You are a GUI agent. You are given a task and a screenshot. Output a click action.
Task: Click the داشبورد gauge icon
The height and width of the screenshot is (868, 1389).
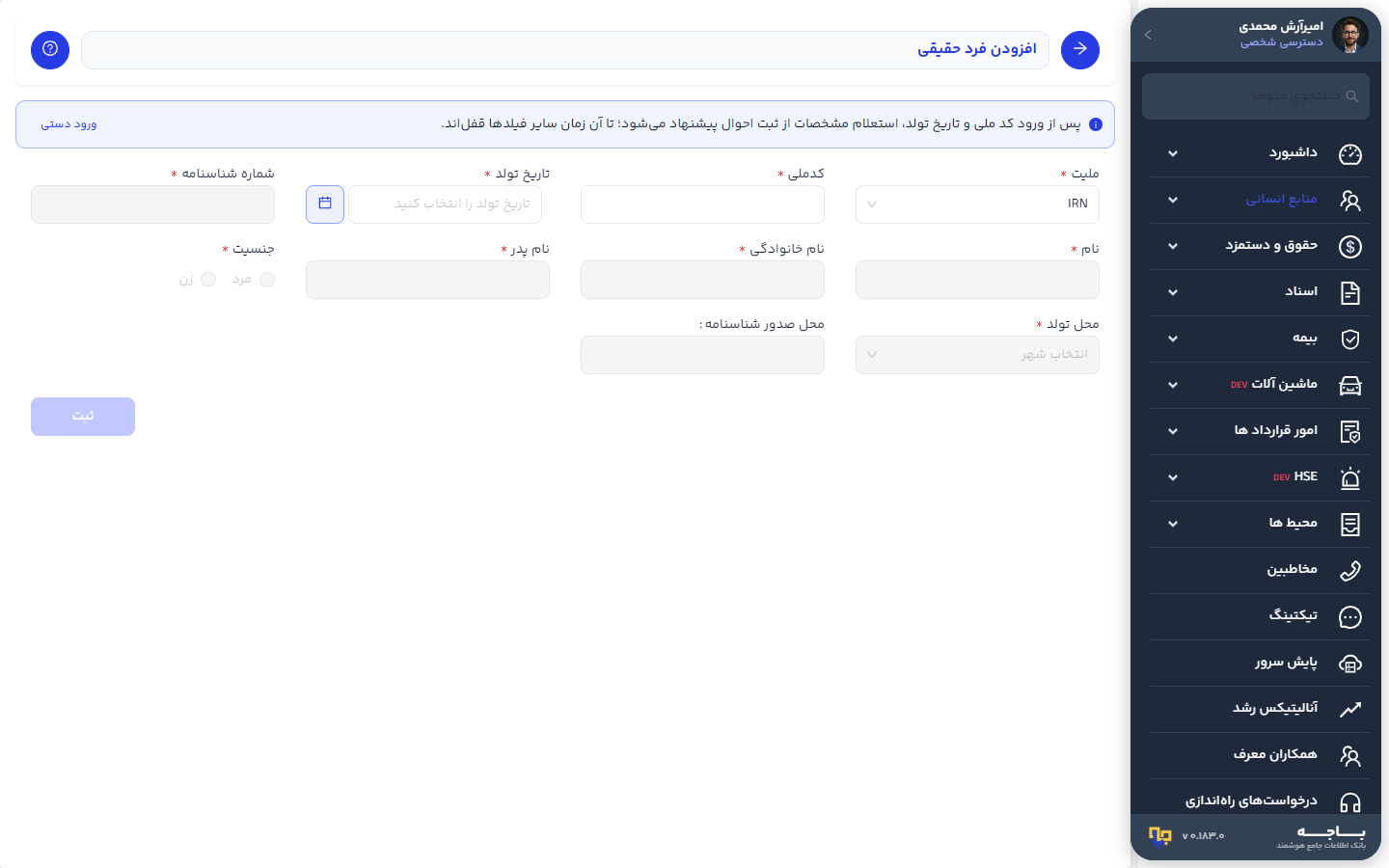pyautogui.click(x=1350, y=154)
